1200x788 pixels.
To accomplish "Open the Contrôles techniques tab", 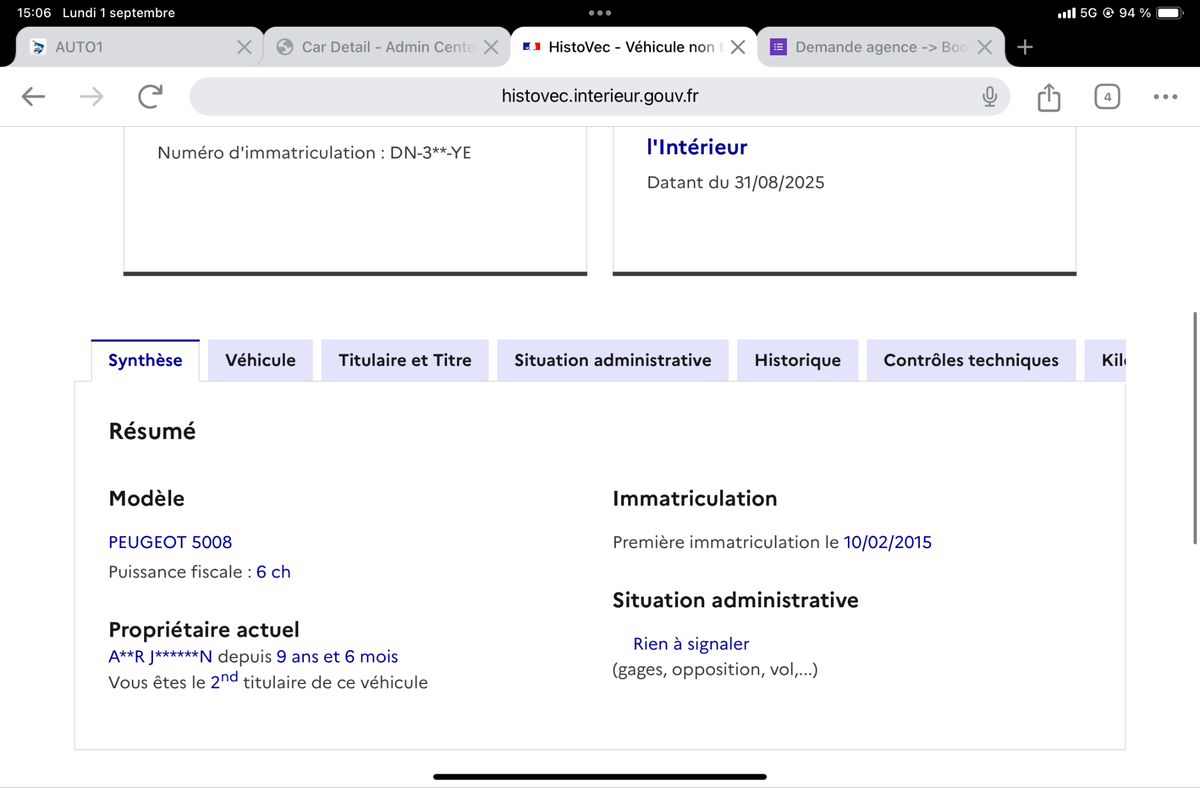I will [971, 360].
